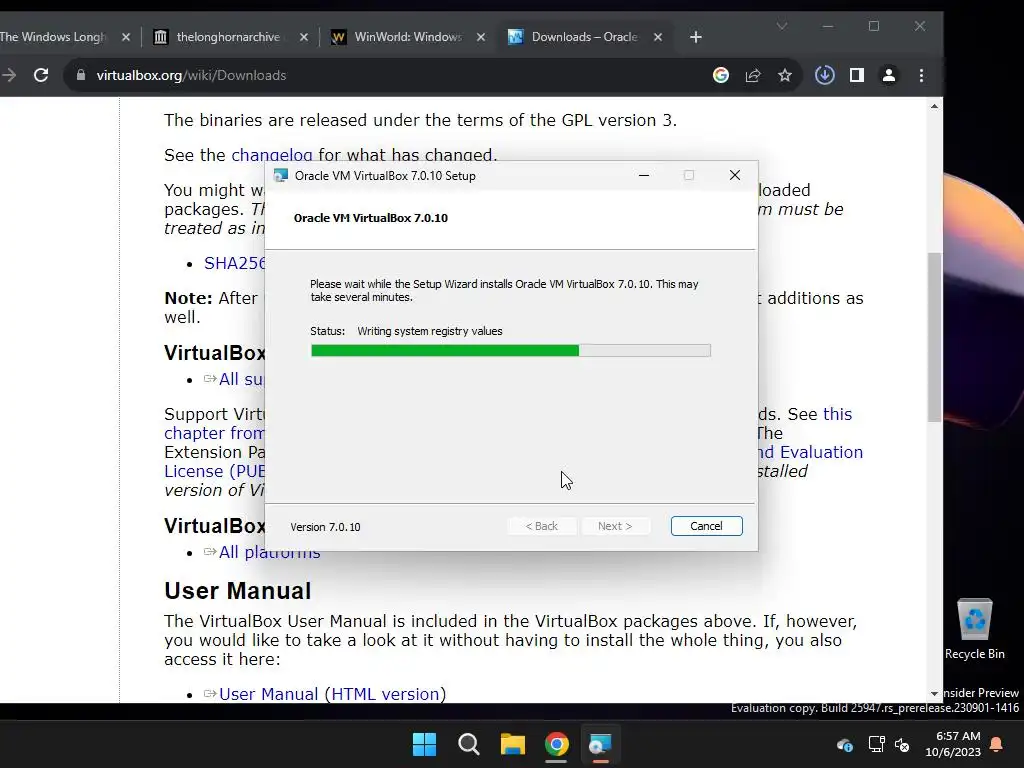Image resolution: width=1024 pixels, height=768 pixels.
Task: Open the tab search chevron
Action: (x=782, y=26)
